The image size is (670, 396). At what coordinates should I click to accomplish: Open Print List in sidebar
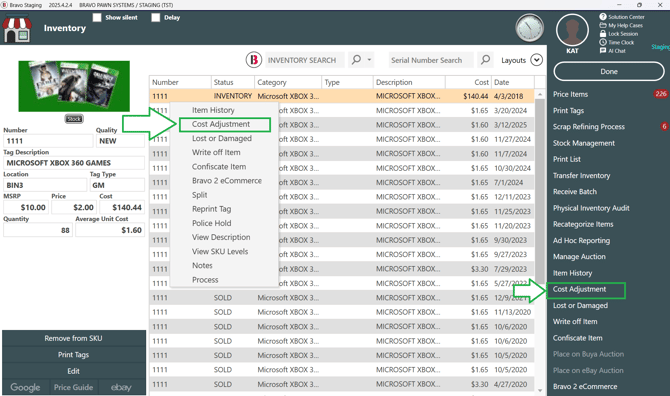pyautogui.click(x=567, y=159)
